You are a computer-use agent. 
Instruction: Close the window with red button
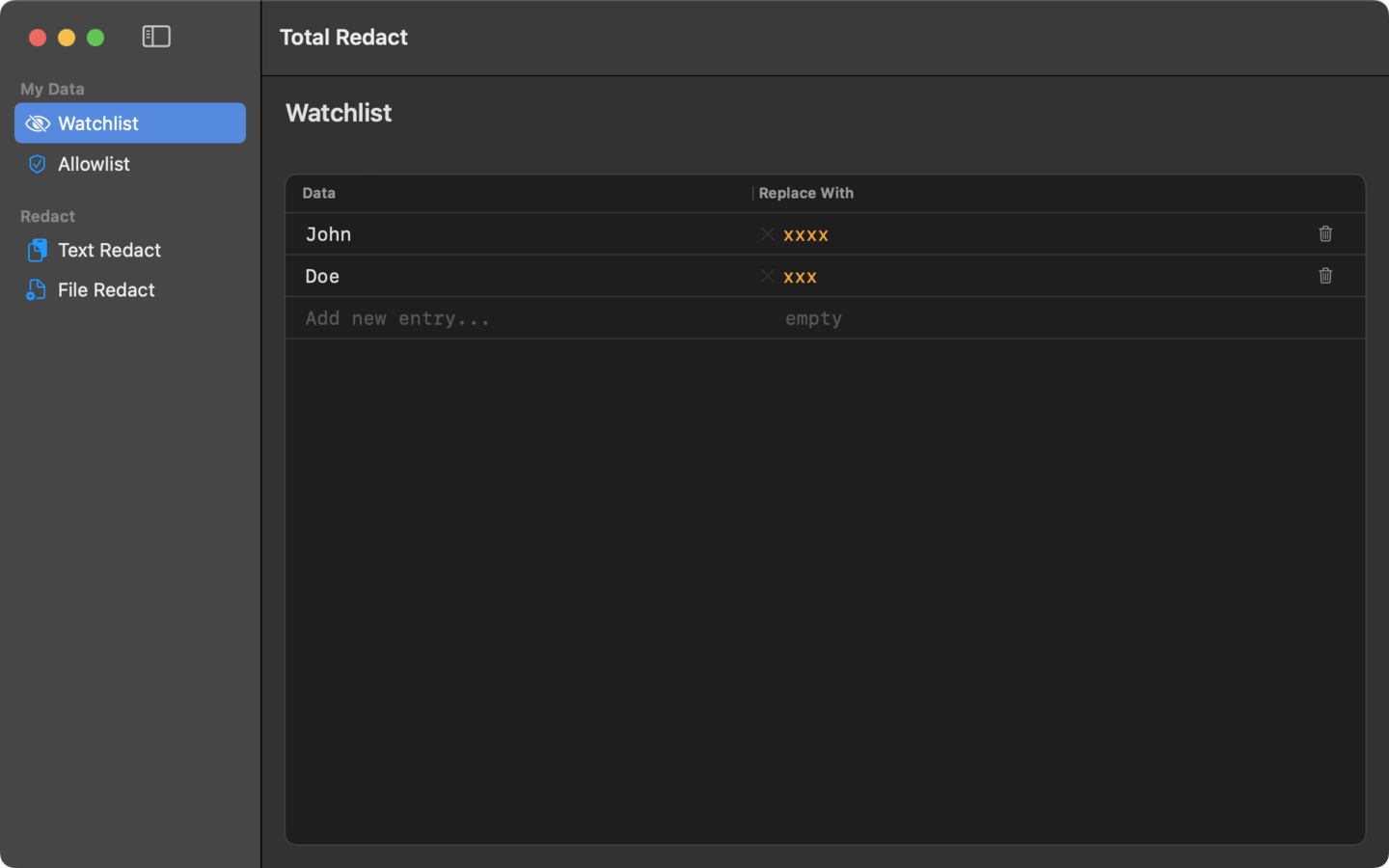pyautogui.click(x=38, y=38)
